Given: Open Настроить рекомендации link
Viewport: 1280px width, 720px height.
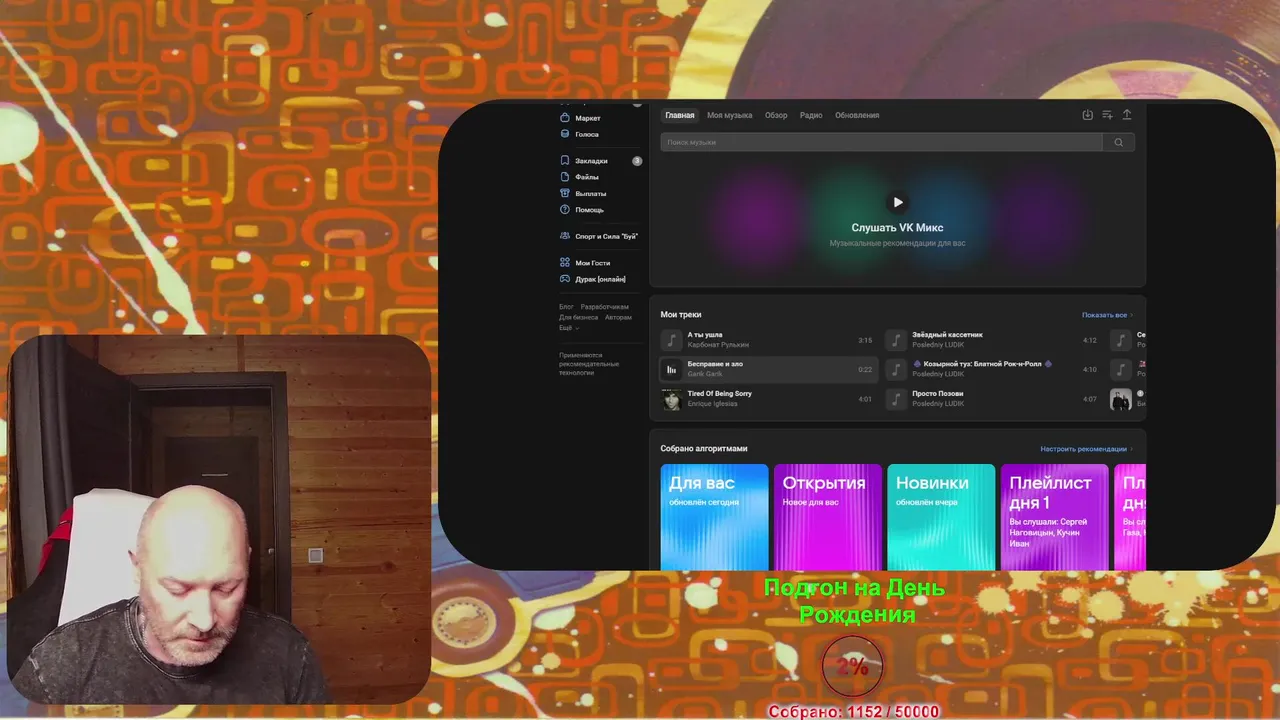Looking at the screenshot, I should [1086, 449].
